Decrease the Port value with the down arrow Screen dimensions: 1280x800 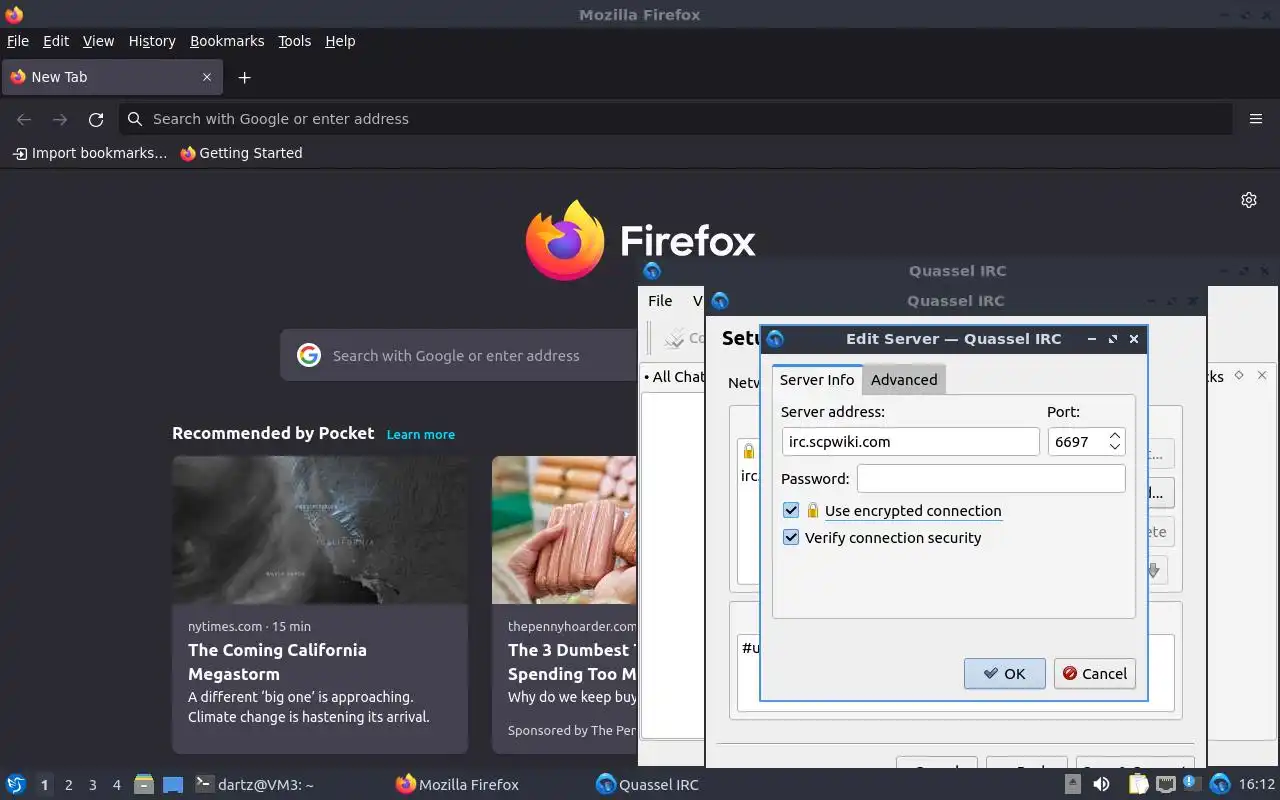(1115, 447)
